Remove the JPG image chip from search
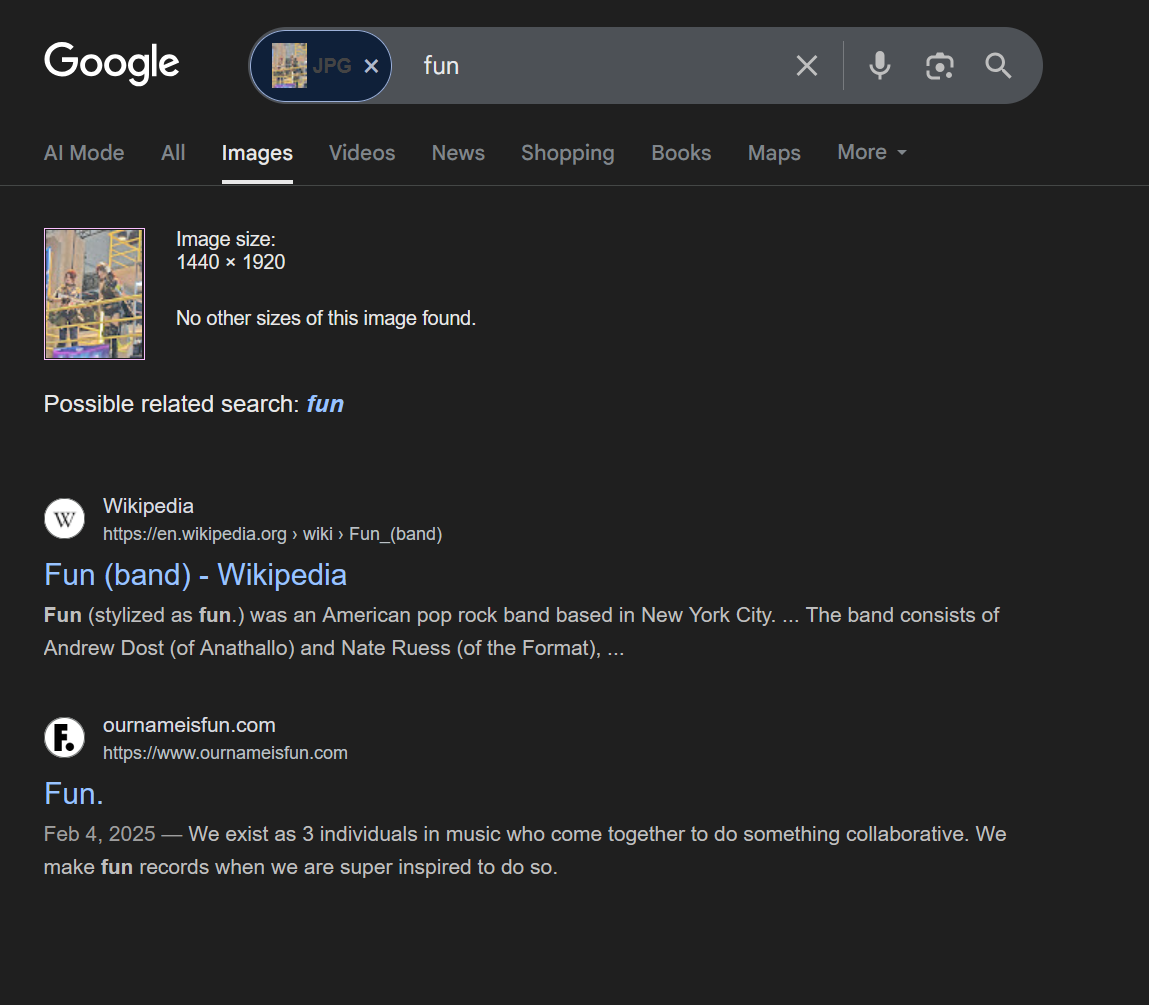This screenshot has width=1149, height=1005. (372, 66)
